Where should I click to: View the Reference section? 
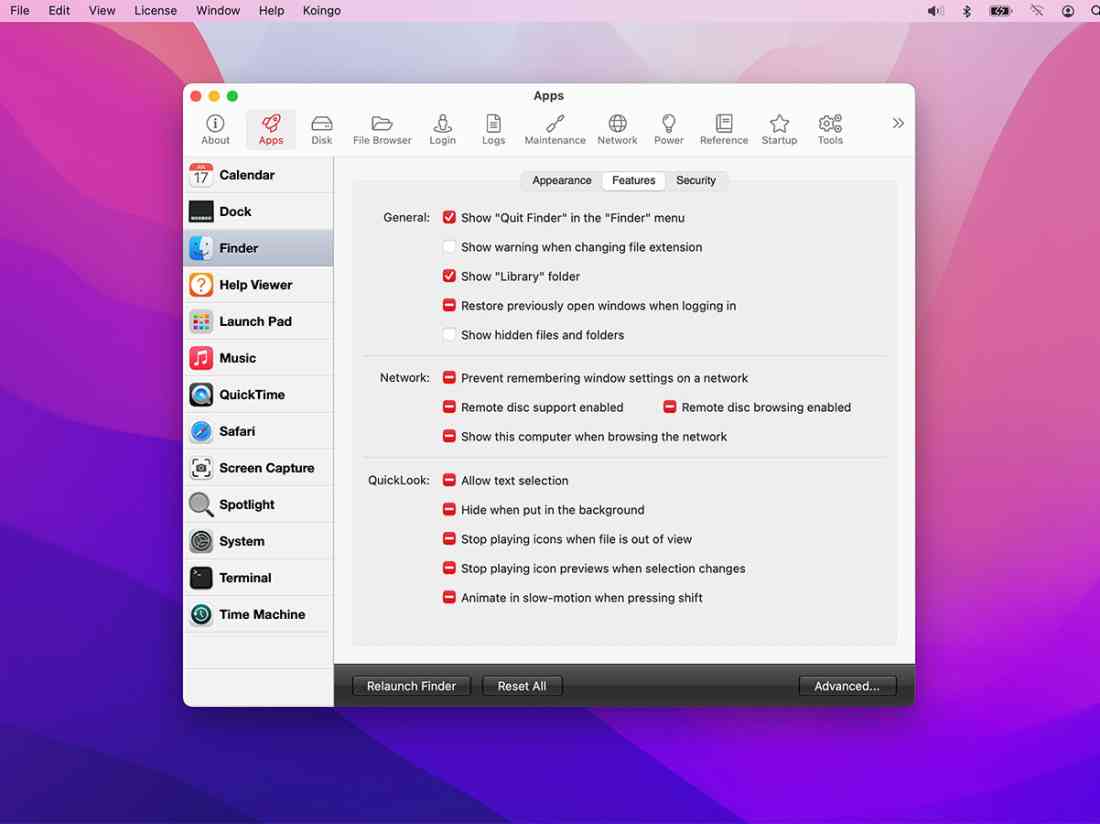(x=723, y=128)
